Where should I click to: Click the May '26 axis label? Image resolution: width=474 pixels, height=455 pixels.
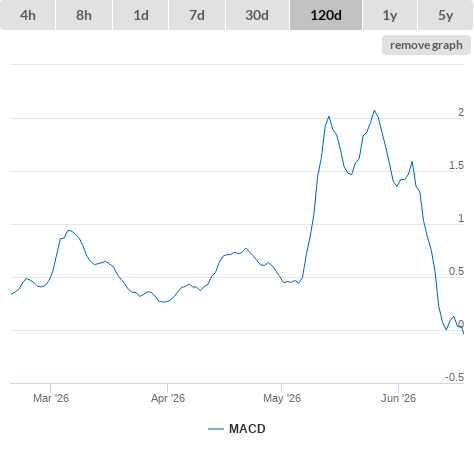coord(282,398)
